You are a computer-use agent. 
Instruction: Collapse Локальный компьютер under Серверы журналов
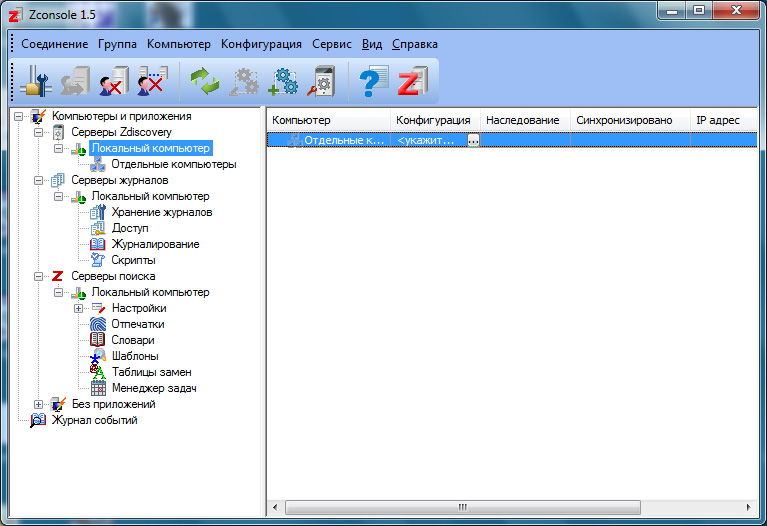(x=59, y=196)
